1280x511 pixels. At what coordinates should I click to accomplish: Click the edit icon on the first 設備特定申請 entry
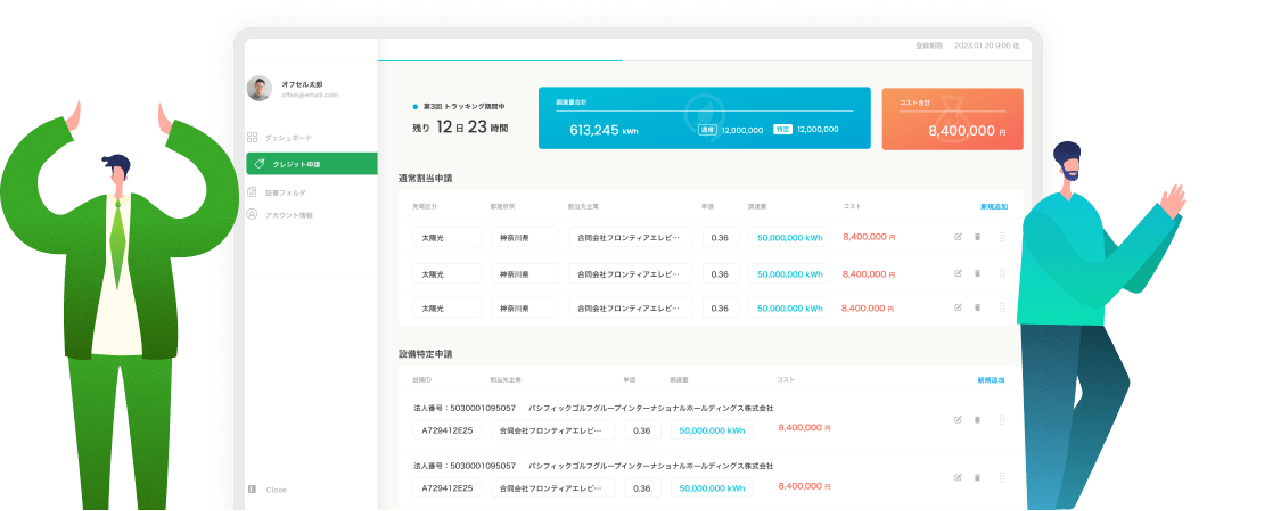coord(958,420)
